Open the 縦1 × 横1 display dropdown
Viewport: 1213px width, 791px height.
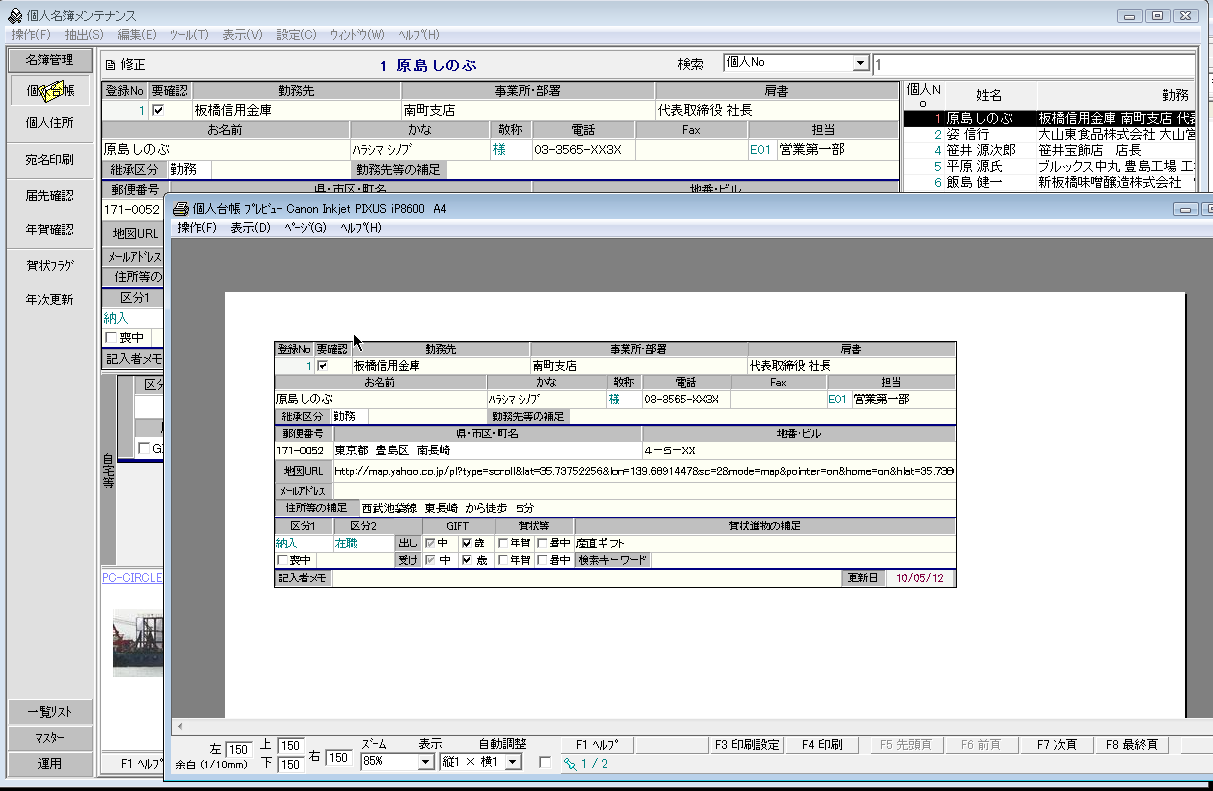click(514, 762)
